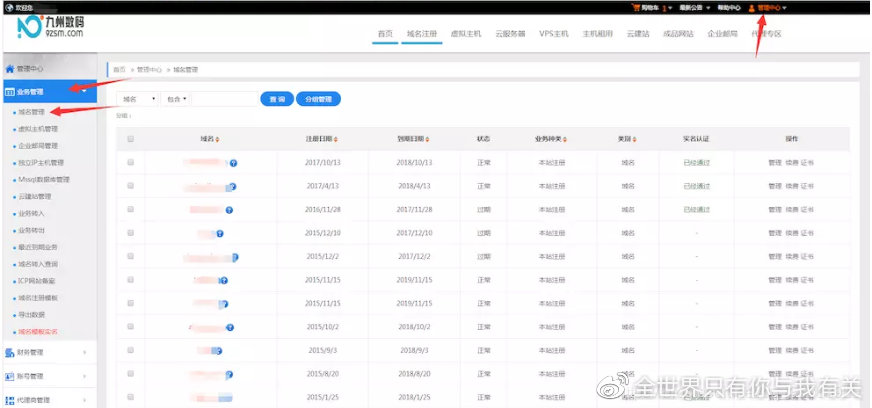Click the sort icon beside 注册日期 column header
The height and width of the screenshot is (408, 872).
[x=337, y=139]
